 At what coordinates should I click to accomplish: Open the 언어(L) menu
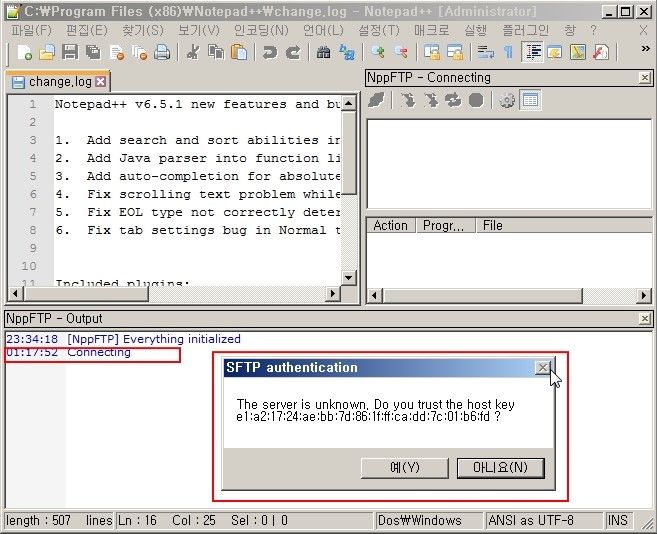[323, 30]
